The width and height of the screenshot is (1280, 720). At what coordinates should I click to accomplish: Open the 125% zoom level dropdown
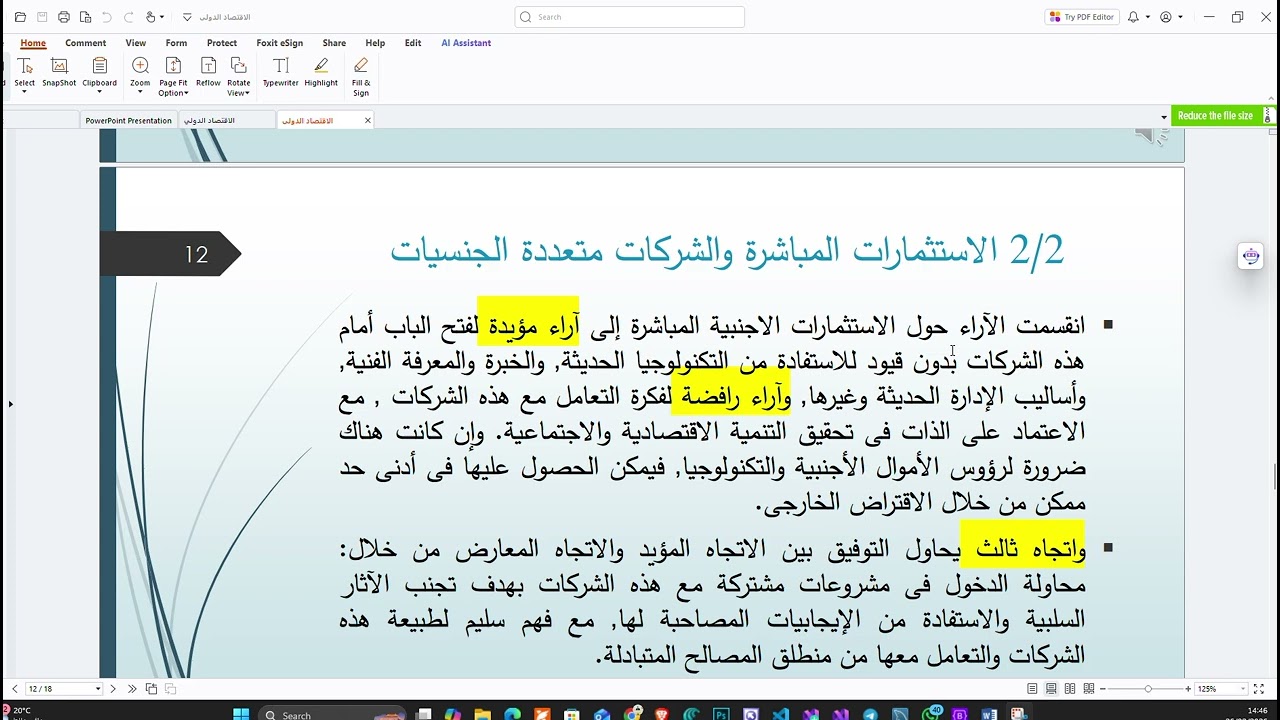coord(1243,689)
